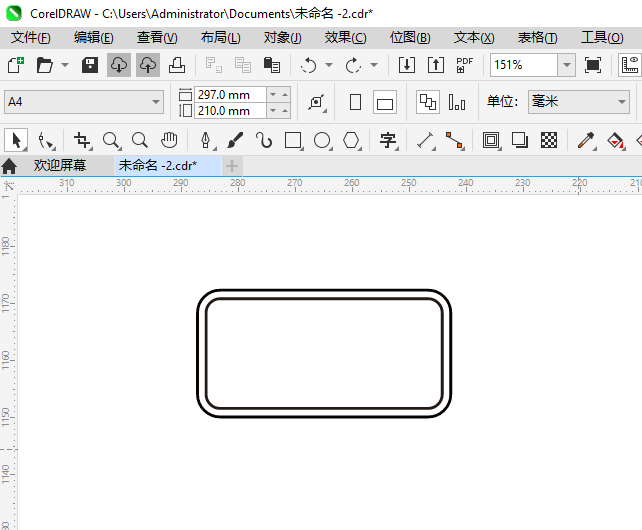Image resolution: width=642 pixels, height=530 pixels.
Task: Decrease page height 210.0 mm spinner
Action: click(x=273, y=111)
